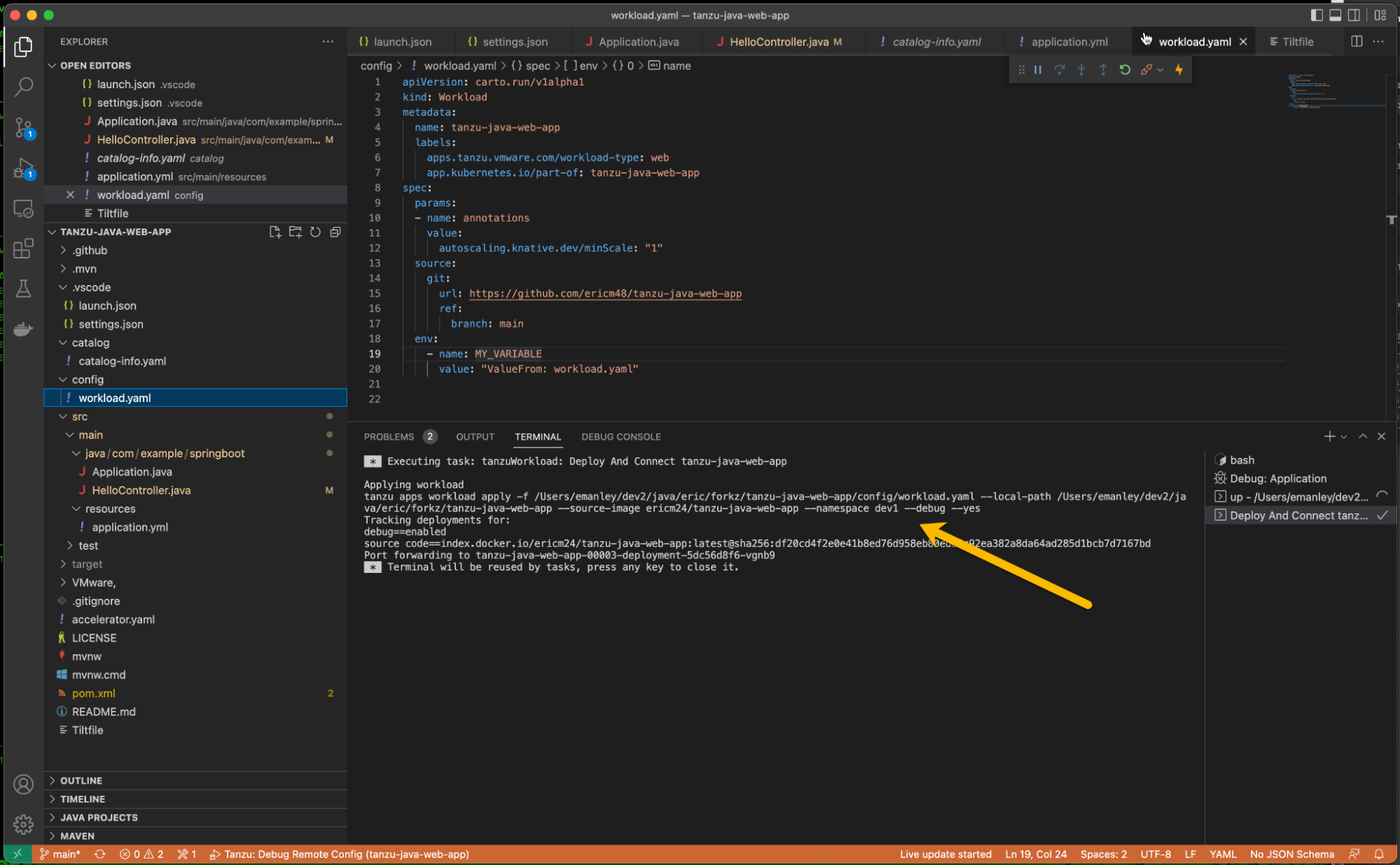Click the code minimap preview

click(1311, 91)
